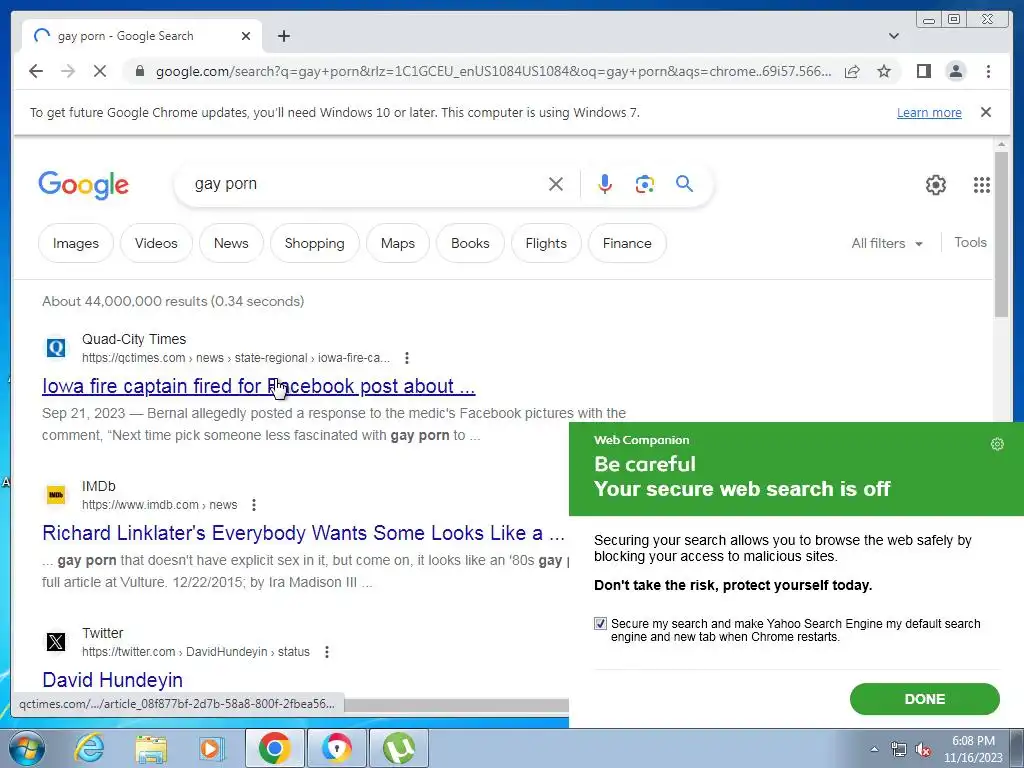Image resolution: width=1024 pixels, height=768 pixels.
Task: Open the Richard Linklater IMDb result
Action: coord(303,534)
